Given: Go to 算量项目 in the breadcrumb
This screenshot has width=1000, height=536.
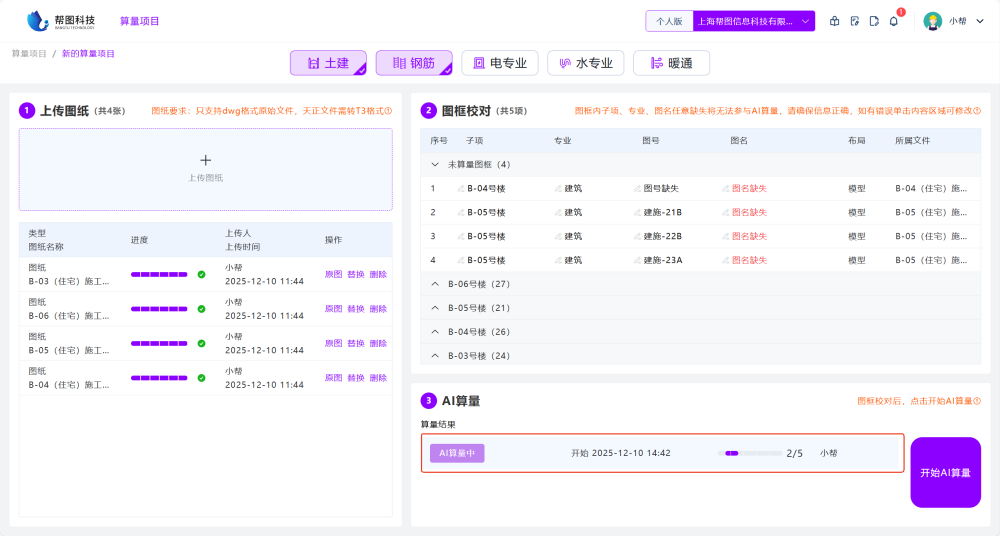Looking at the screenshot, I should coord(29,53).
